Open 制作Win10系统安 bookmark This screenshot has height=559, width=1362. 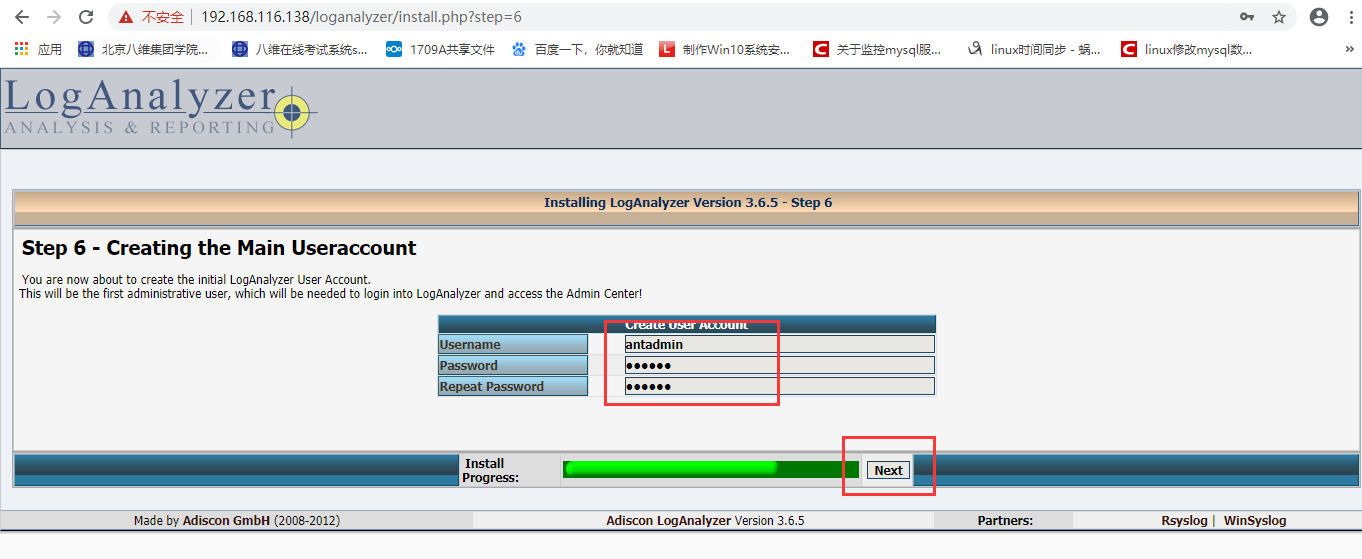pos(725,49)
